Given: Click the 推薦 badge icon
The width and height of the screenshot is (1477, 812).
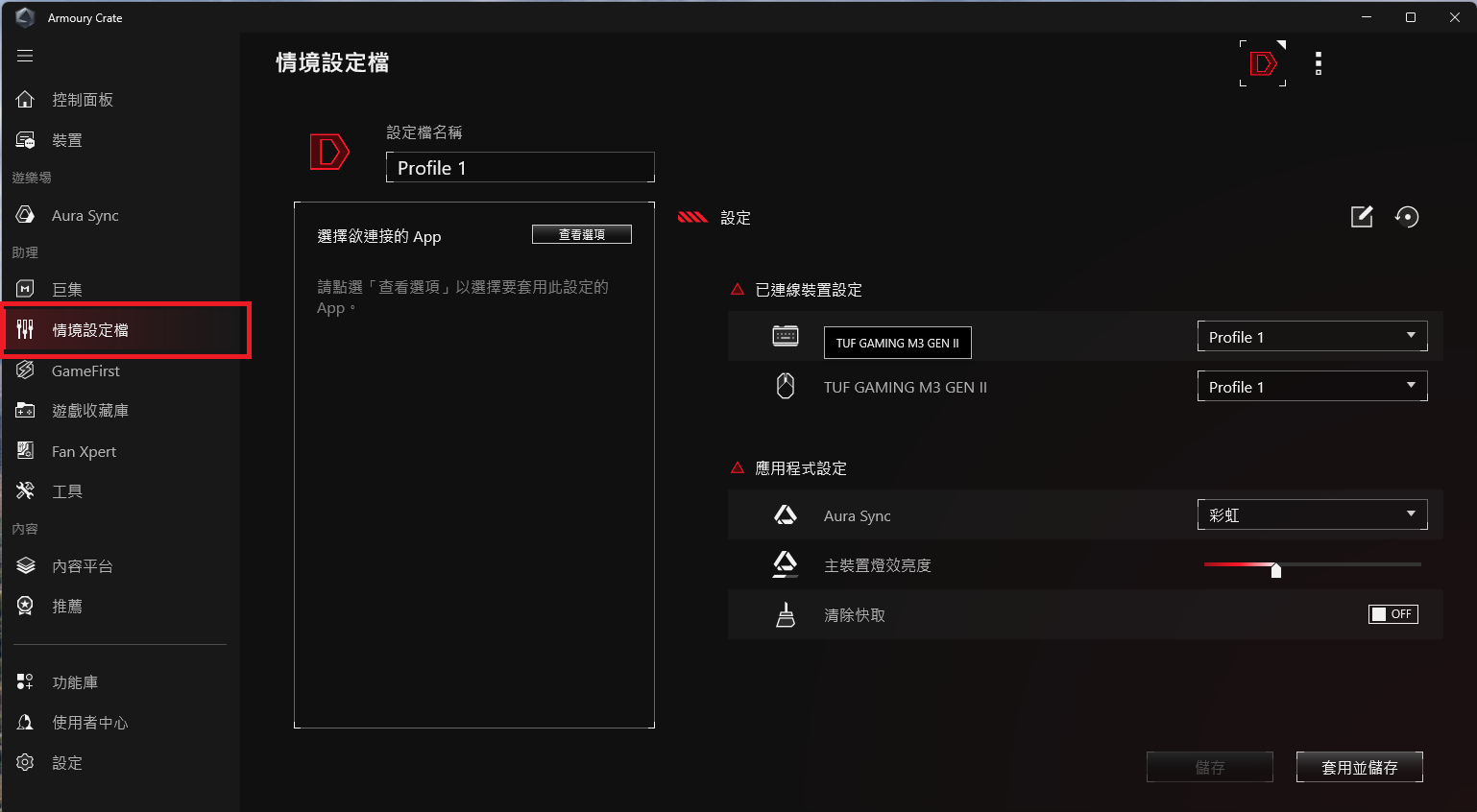Looking at the screenshot, I should click(x=25, y=606).
